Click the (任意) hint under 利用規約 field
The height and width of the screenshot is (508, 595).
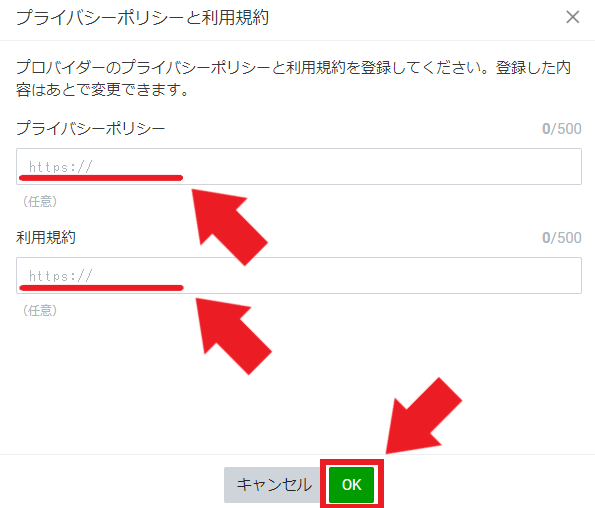pos(40,310)
